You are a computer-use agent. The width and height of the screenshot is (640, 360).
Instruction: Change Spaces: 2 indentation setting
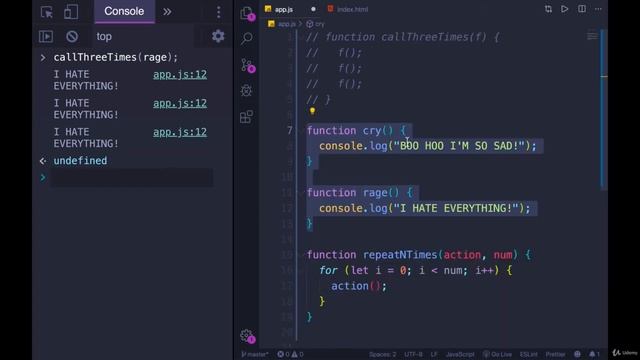(382, 354)
